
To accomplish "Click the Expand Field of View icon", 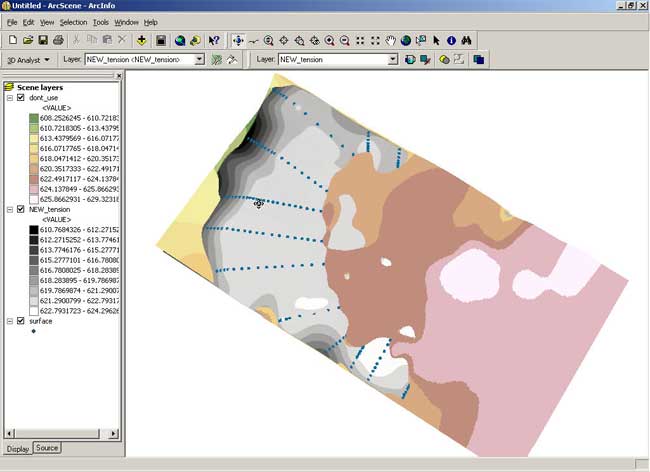I will point(375,40).
